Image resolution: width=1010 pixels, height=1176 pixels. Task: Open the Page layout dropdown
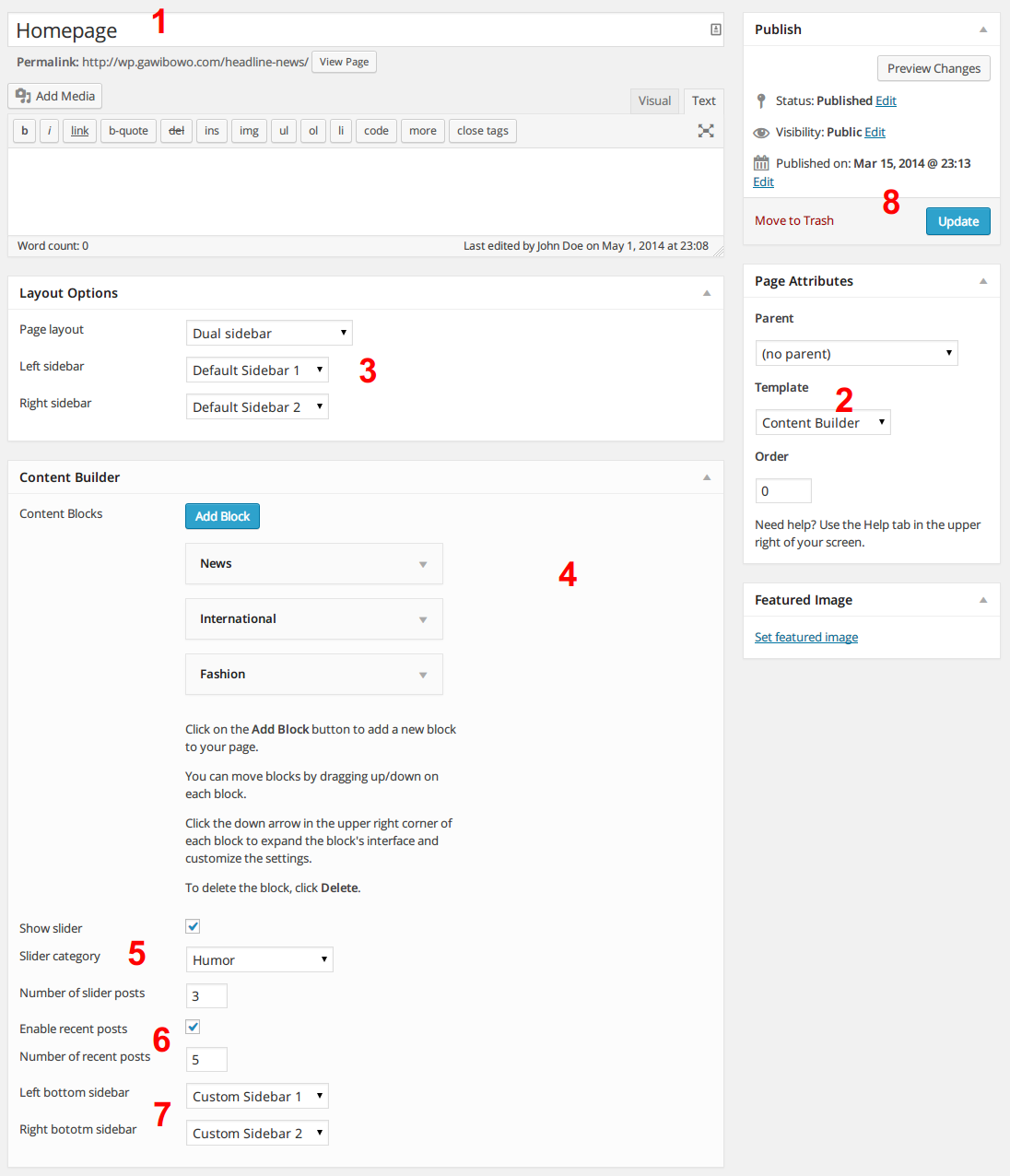pyautogui.click(x=269, y=333)
